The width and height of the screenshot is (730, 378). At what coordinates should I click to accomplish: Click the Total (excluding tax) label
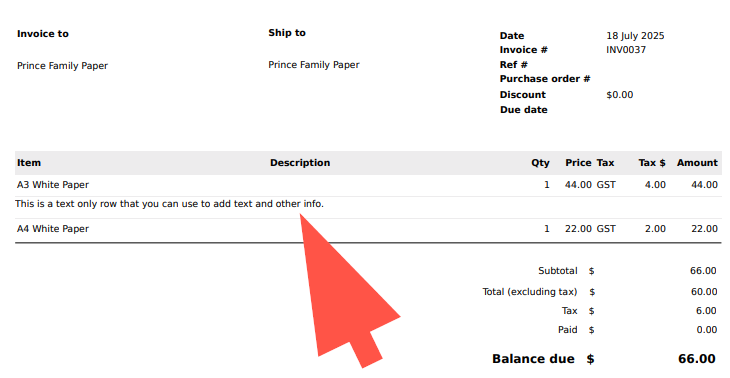530,292
